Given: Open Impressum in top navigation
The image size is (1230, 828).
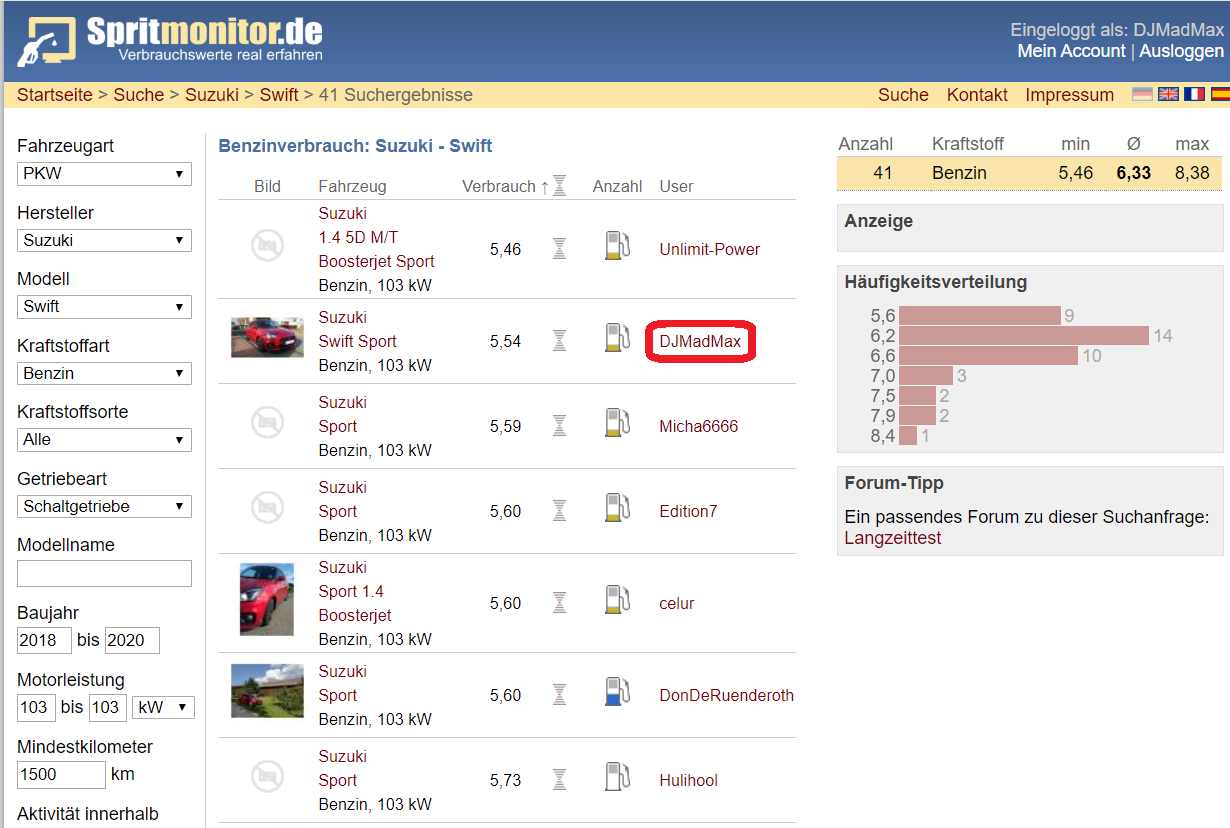Looking at the screenshot, I should [x=1069, y=95].
